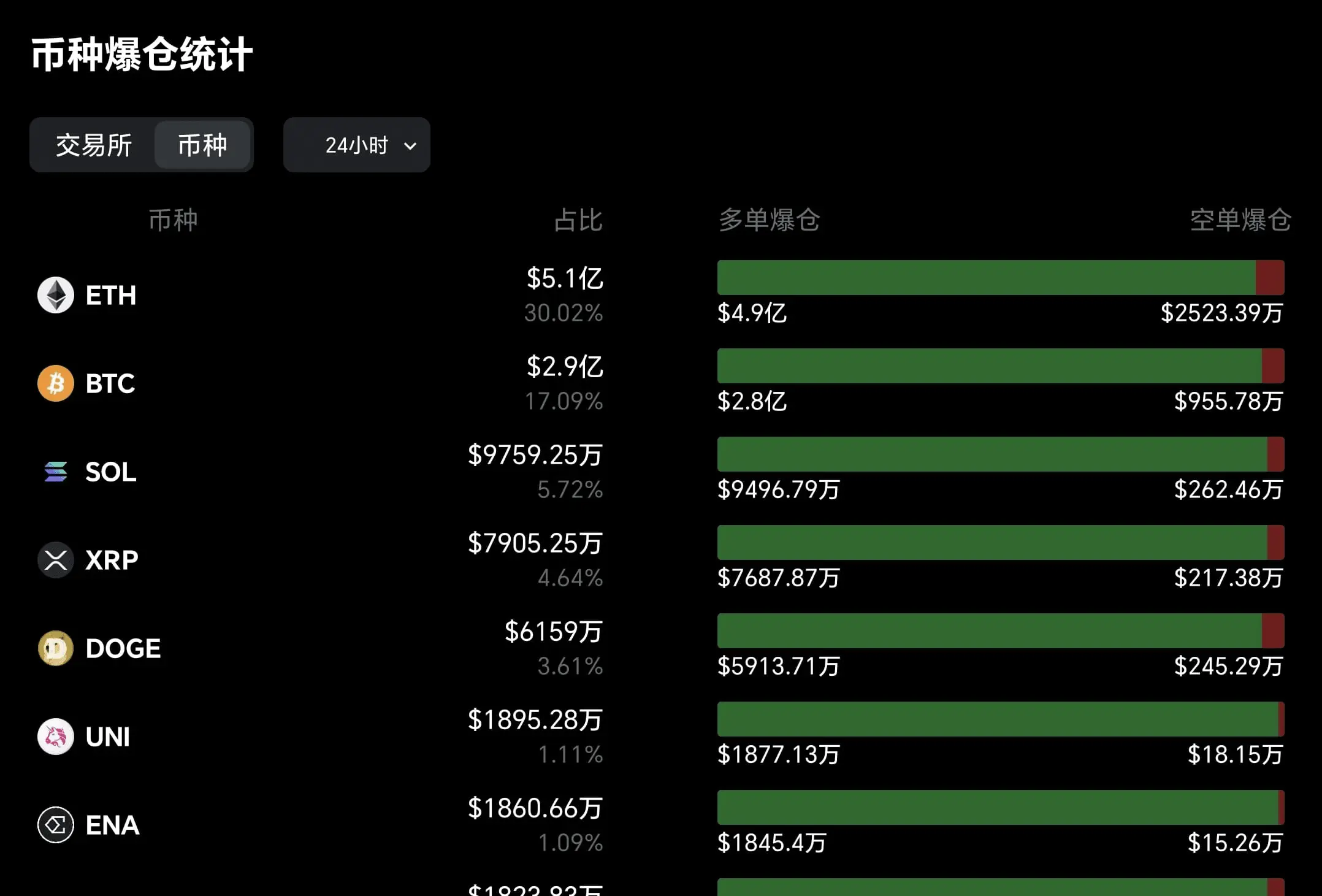Click the DOGE coin icon

(56, 648)
